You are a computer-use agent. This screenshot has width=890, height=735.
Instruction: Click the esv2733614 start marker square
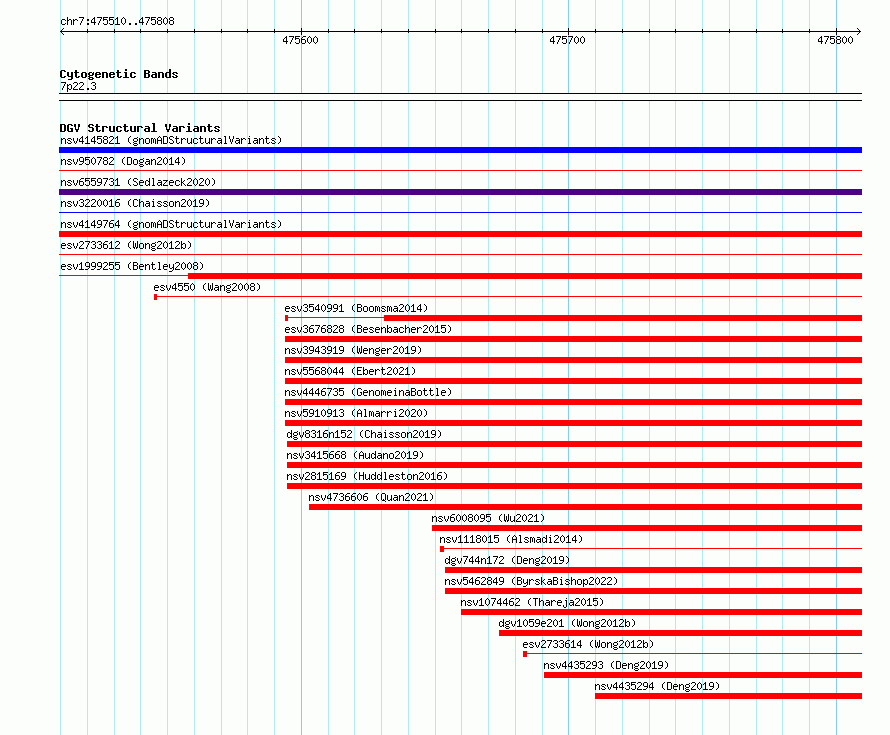pyautogui.click(x=525, y=654)
